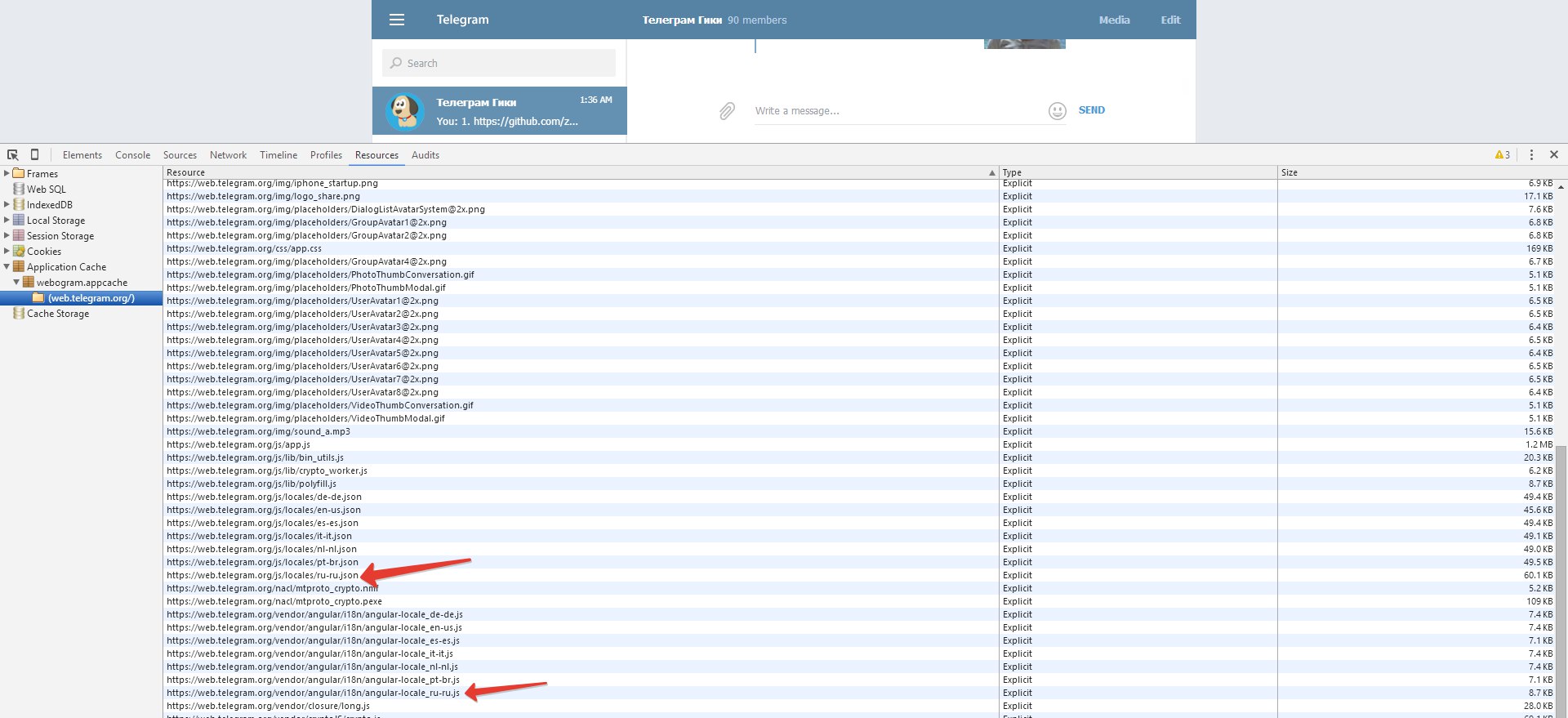Screen dimensions: 1568x718
Task: Select the bin_utils.js resource row
Action: pyautogui.click(x=859, y=457)
